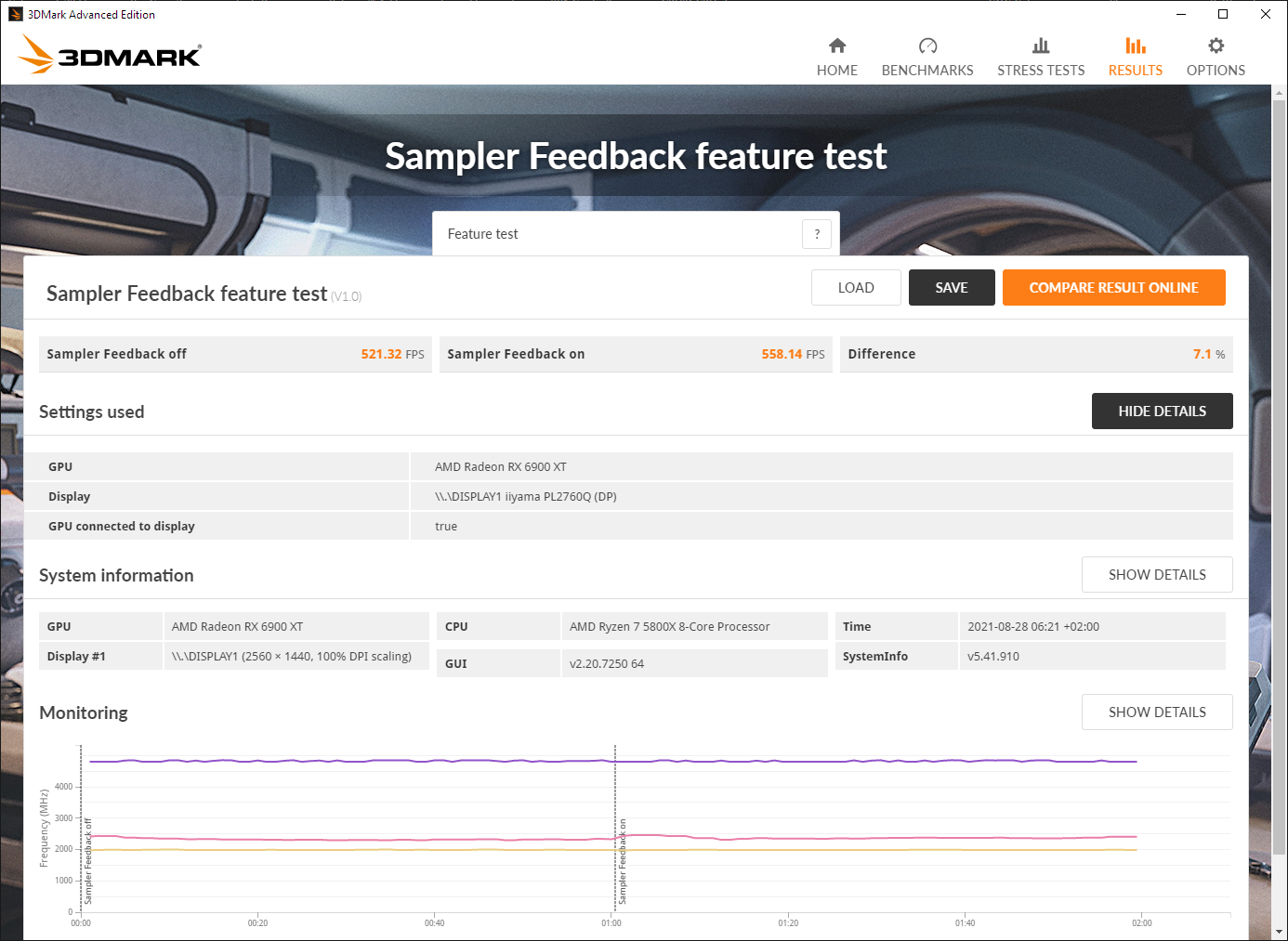Screen dimensions: 1288x941
Task: Show details for Monitoring
Action: click(x=1157, y=712)
